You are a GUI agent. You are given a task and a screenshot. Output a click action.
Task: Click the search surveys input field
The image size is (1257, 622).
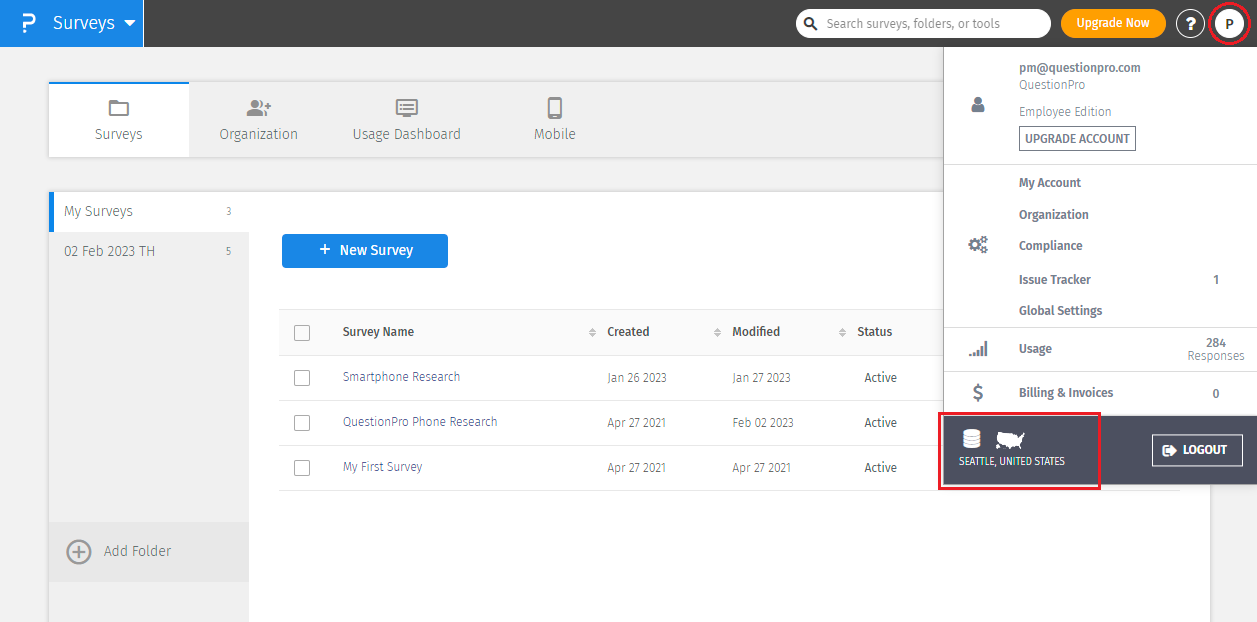point(930,24)
